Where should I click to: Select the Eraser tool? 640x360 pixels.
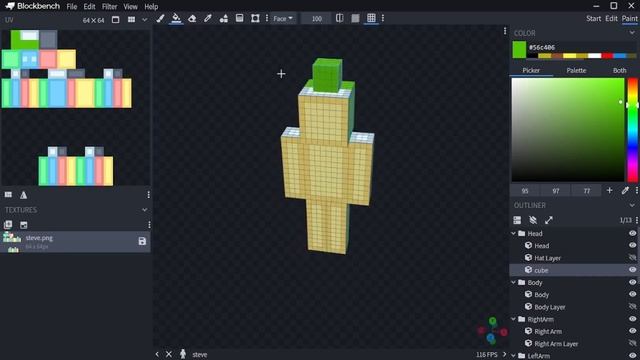click(x=192, y=18)
